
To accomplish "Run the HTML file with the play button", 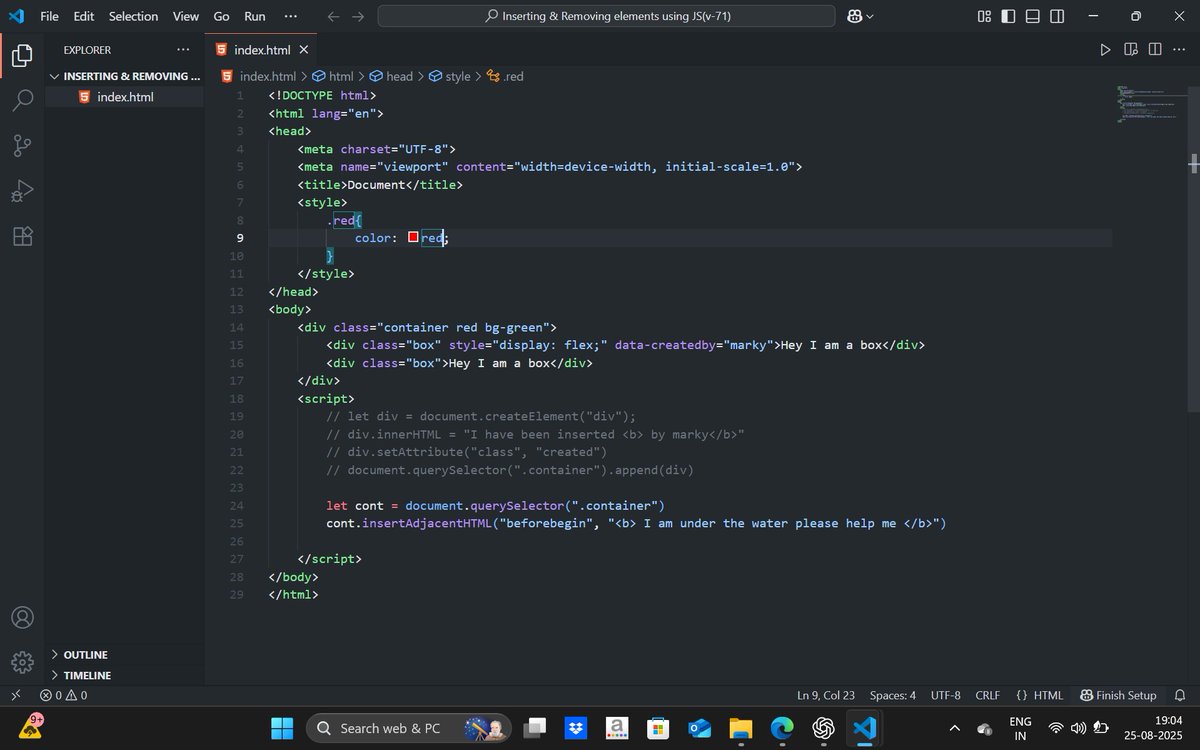I will 1105,48.
